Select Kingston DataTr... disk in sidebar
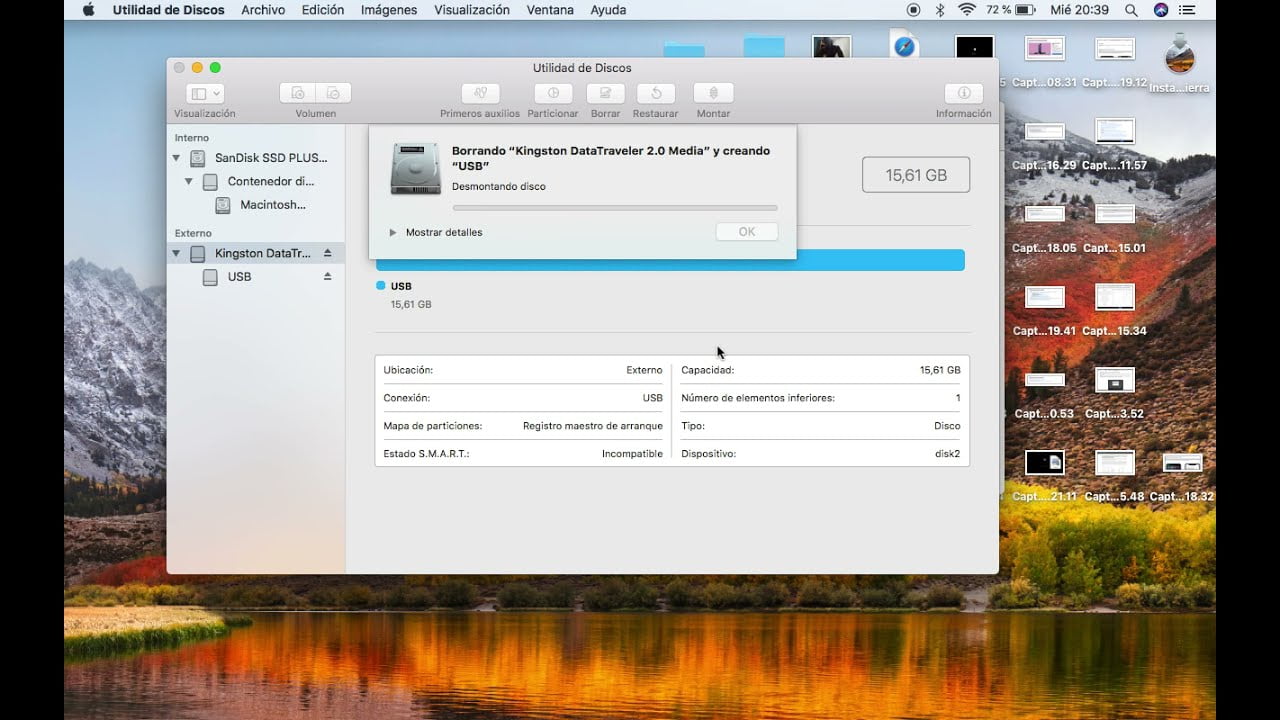 (x=256, y=254)
